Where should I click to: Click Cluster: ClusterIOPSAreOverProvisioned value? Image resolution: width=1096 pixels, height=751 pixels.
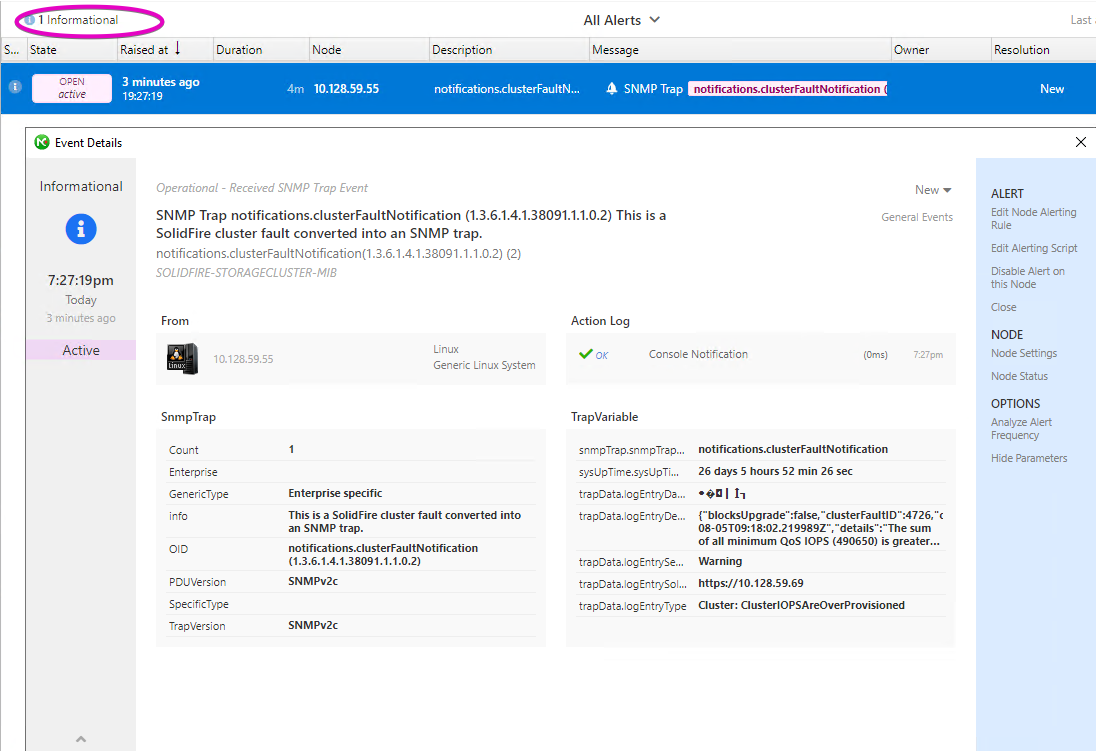[x=801, y=605]
